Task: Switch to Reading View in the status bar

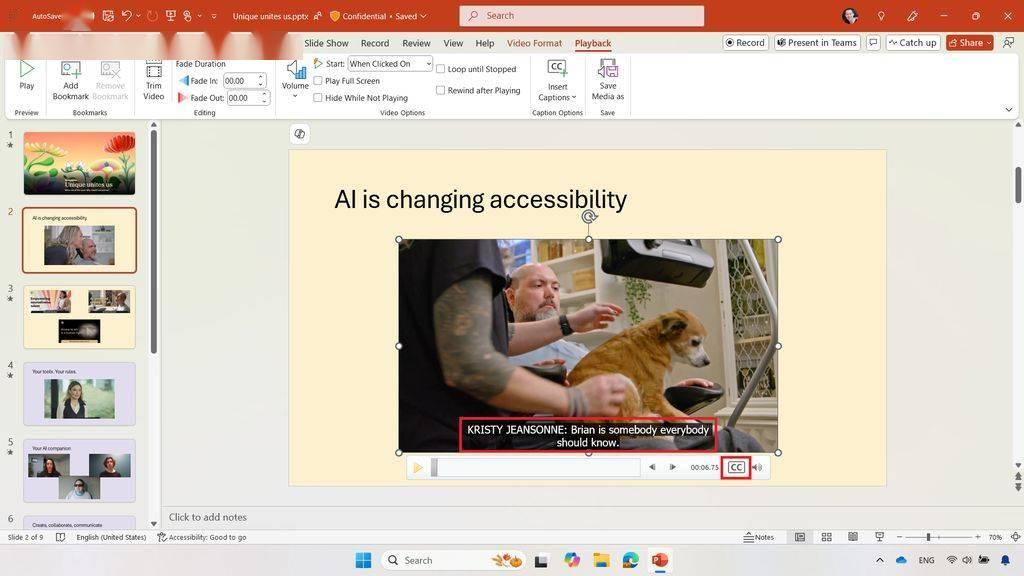Action: pyautogui.click(x=853, y=537)
